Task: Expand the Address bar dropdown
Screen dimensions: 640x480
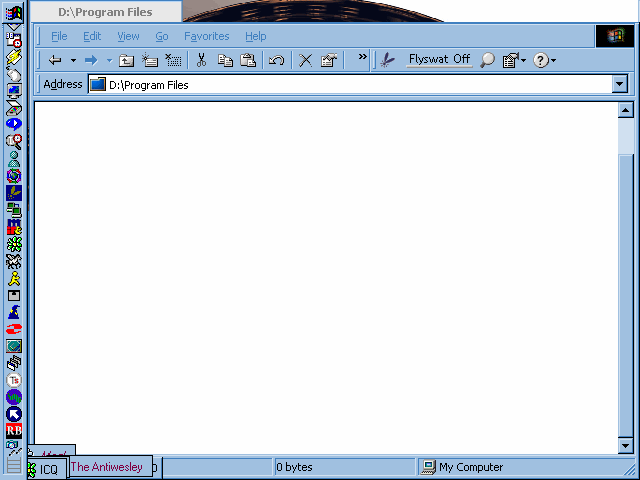Action: pyautogui.click(x=620, y=85)
